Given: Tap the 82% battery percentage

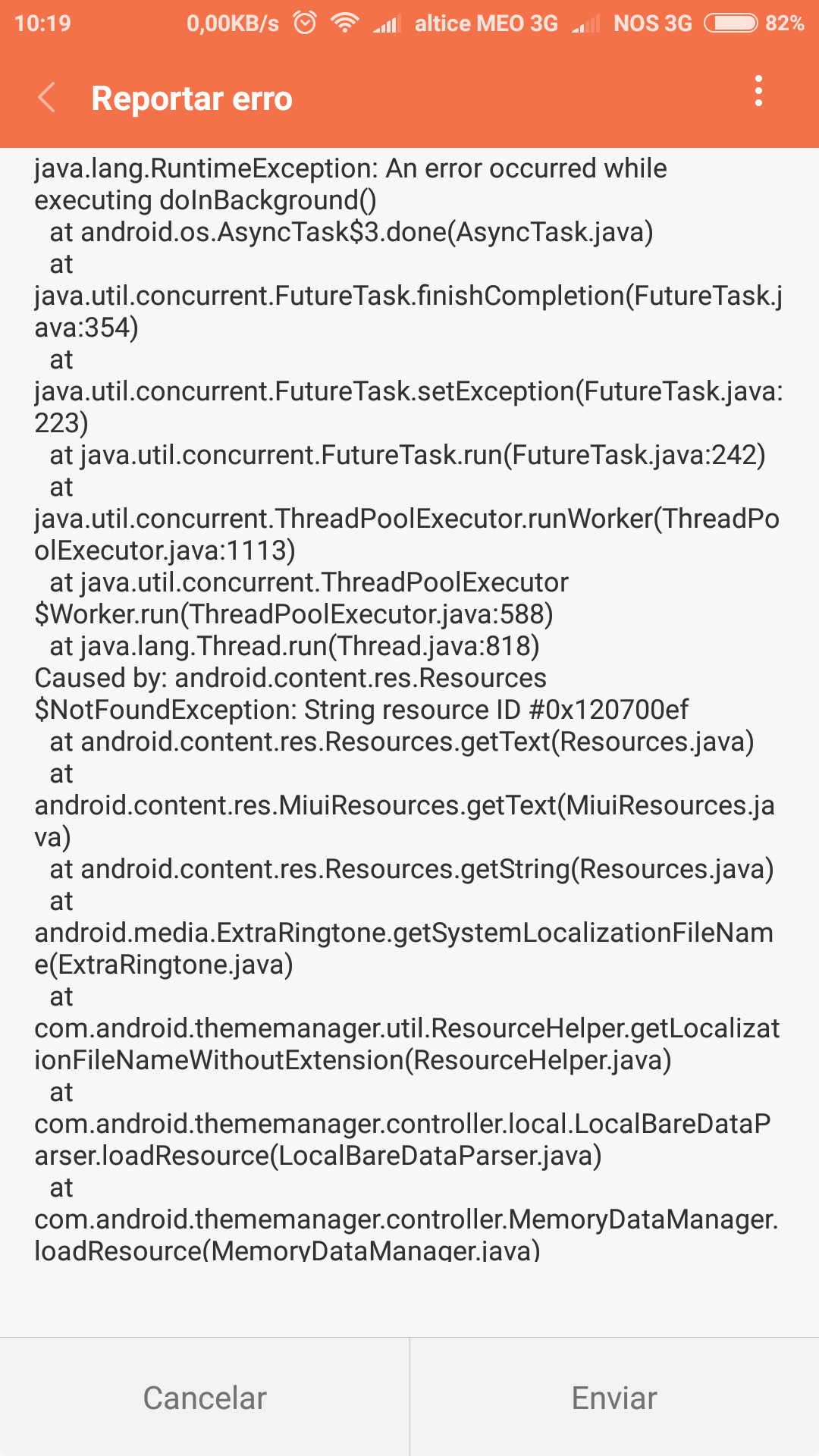Looking at the screenshot, I should (x=784, y=24).
